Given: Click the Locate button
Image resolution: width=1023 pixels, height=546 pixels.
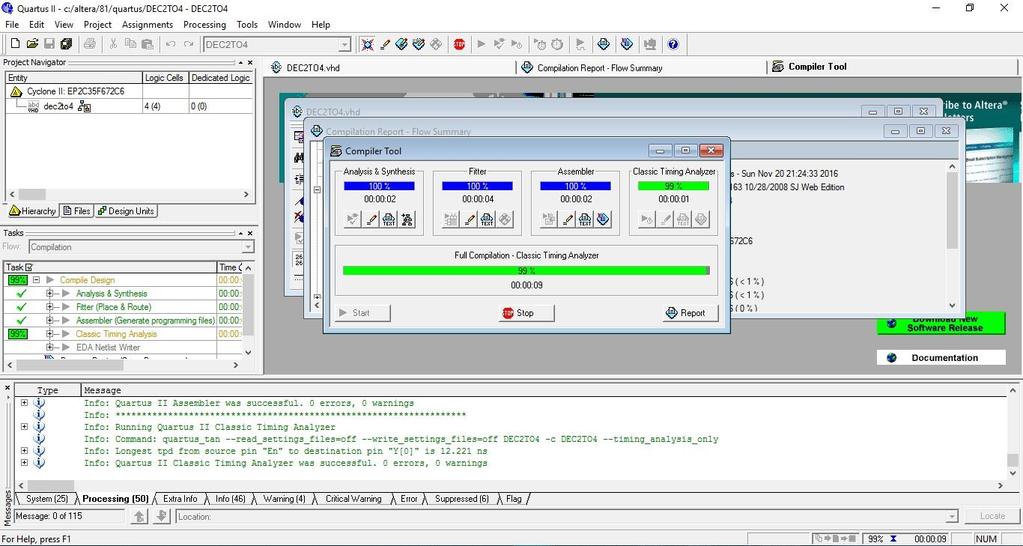Looking at the screenshot, I should pyautogui.click(x=992, y=516).
